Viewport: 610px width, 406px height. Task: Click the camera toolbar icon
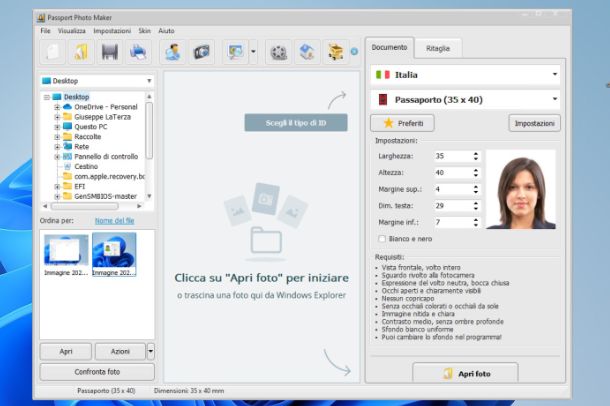click(x=202, y=52)
